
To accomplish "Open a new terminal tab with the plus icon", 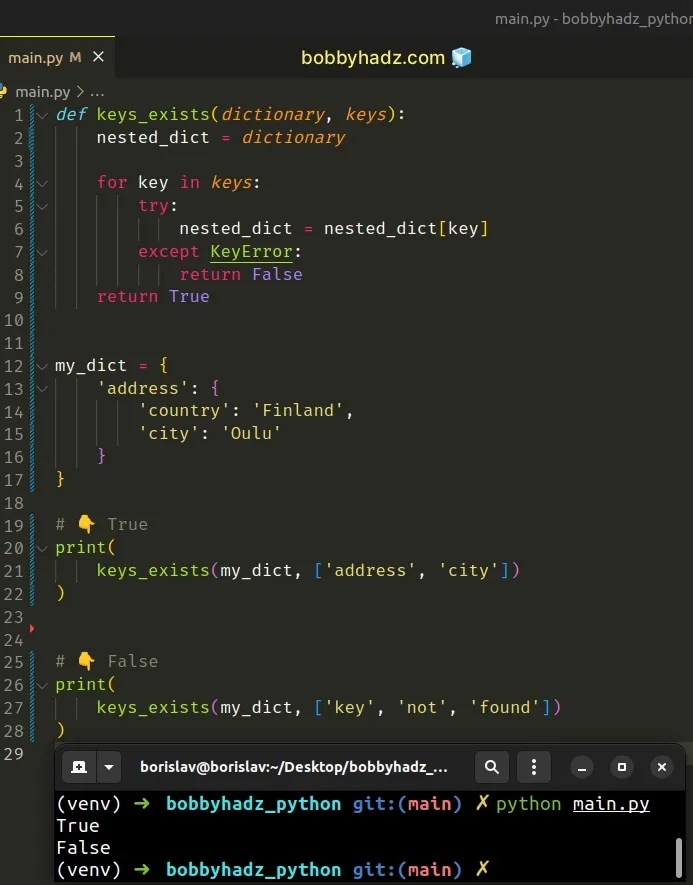I will point(79,766).
